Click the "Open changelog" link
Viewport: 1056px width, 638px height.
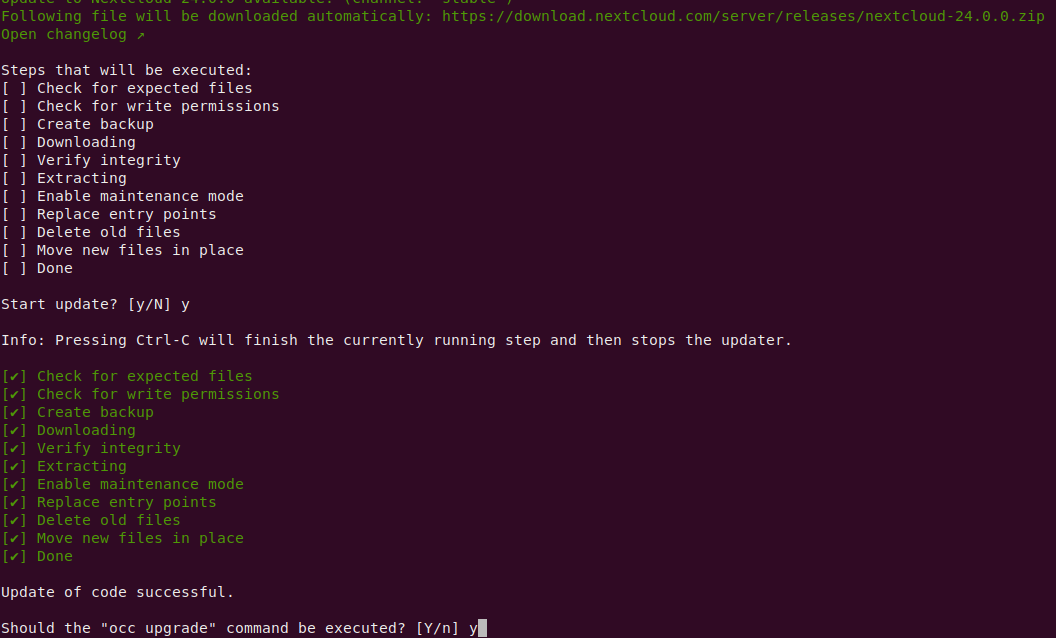(x=64, y=34)
